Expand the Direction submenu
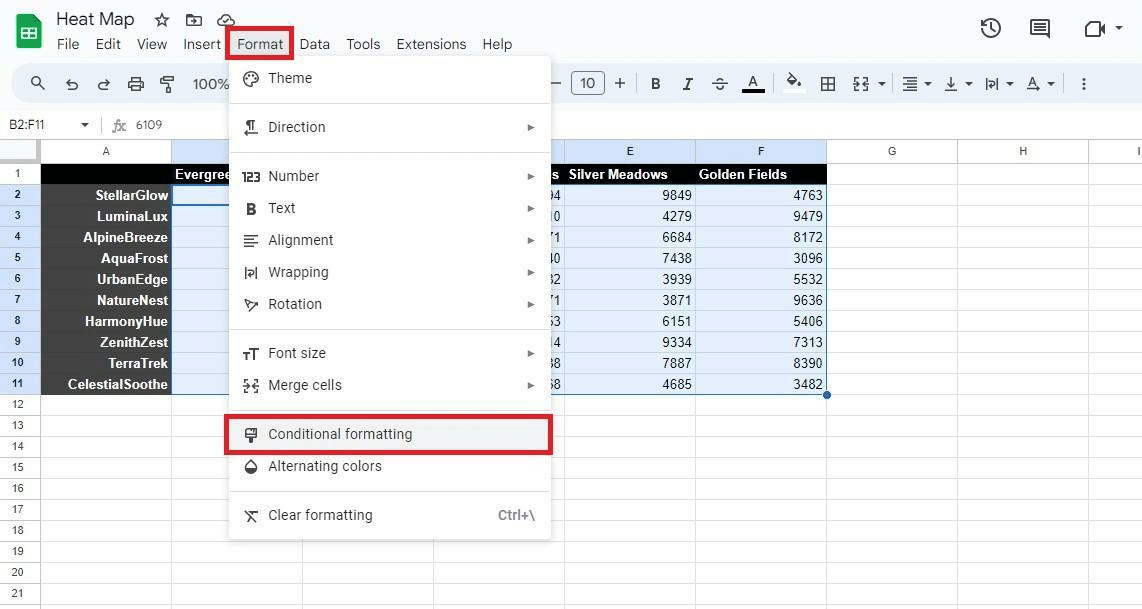Image resolution: width=1142 pixels, height=609 pixels. pos(390,127)
